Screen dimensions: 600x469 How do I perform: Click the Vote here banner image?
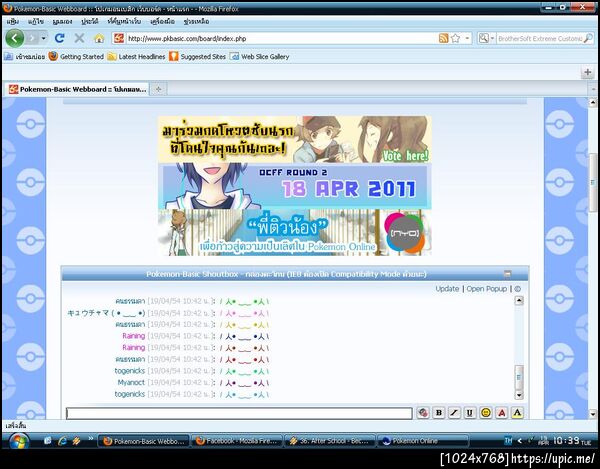tap(295, 139)
